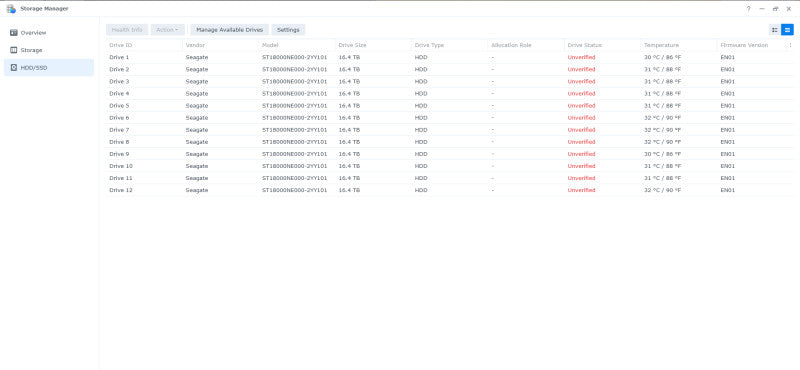Screen dimensions: 800x370
Task: Open drive Settings button
Action: coord(288,30)
